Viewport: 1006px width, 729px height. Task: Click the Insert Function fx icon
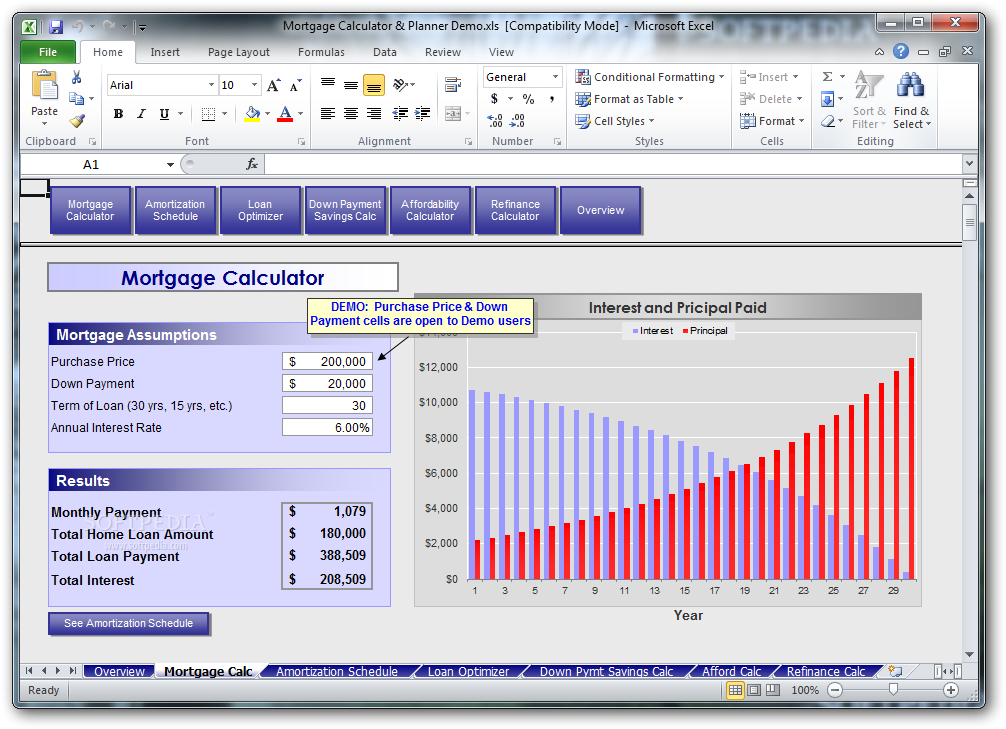pyautogui.click(x=252, y=164)
